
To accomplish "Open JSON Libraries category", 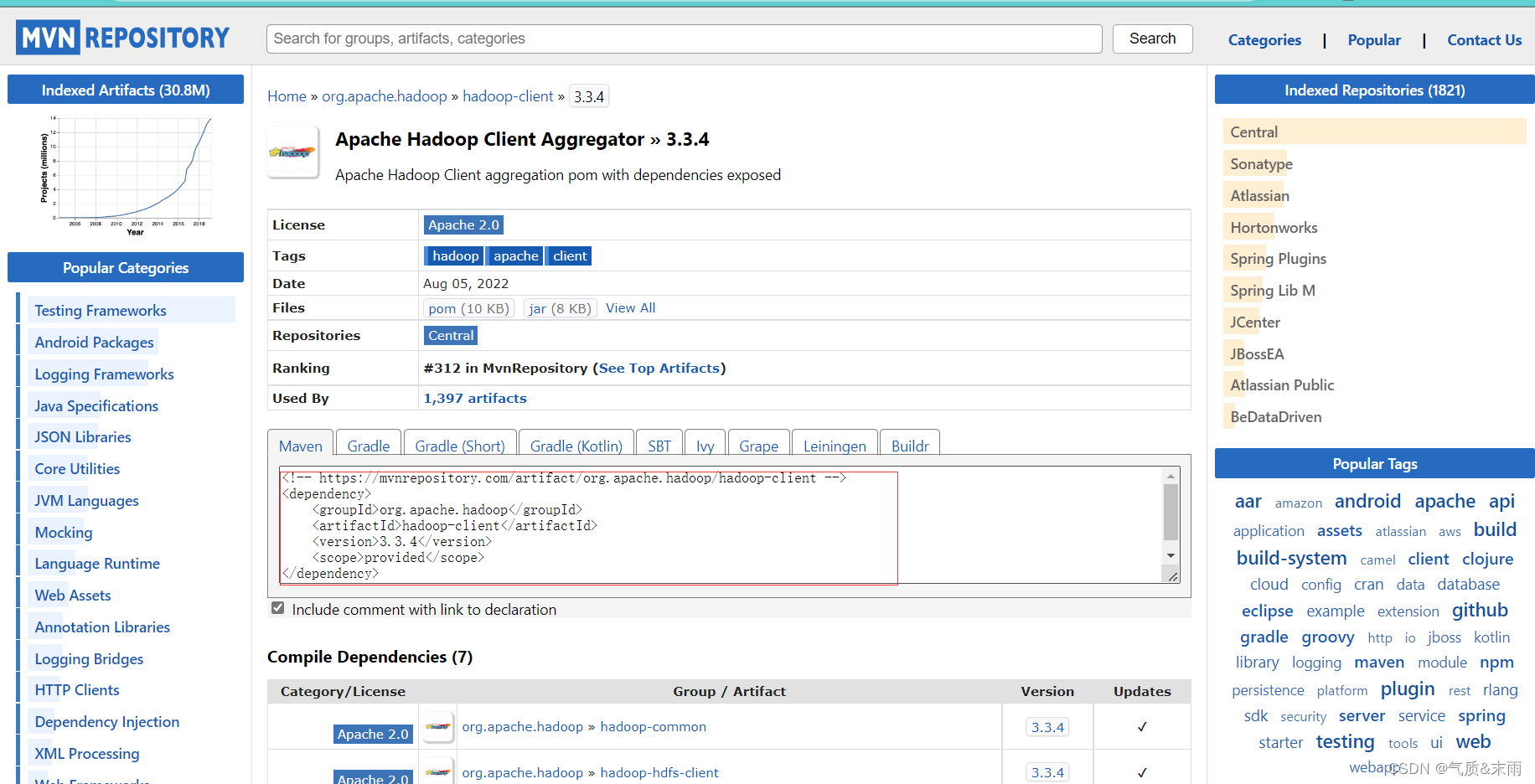I will (83, 437).
